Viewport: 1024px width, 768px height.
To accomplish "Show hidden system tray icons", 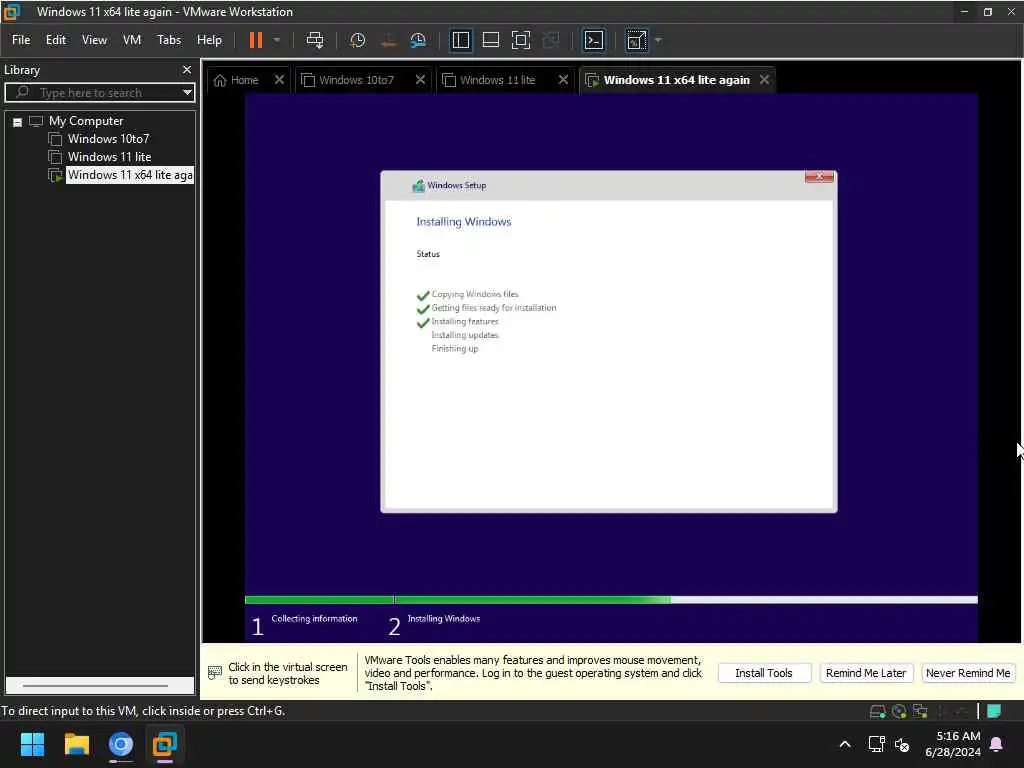I will pos(844,744).
